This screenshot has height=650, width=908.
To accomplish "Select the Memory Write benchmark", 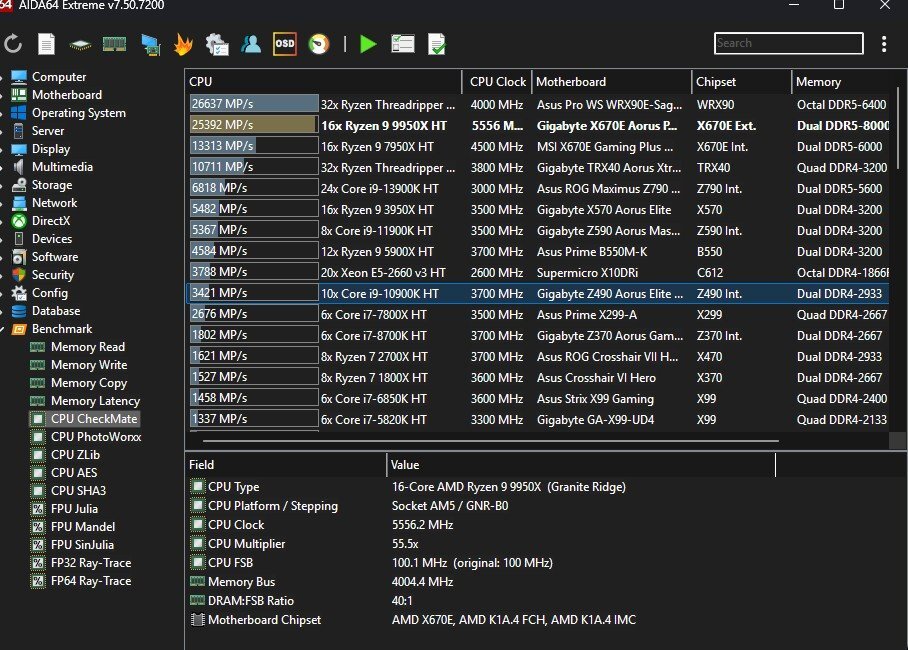I will coord(89,365).
